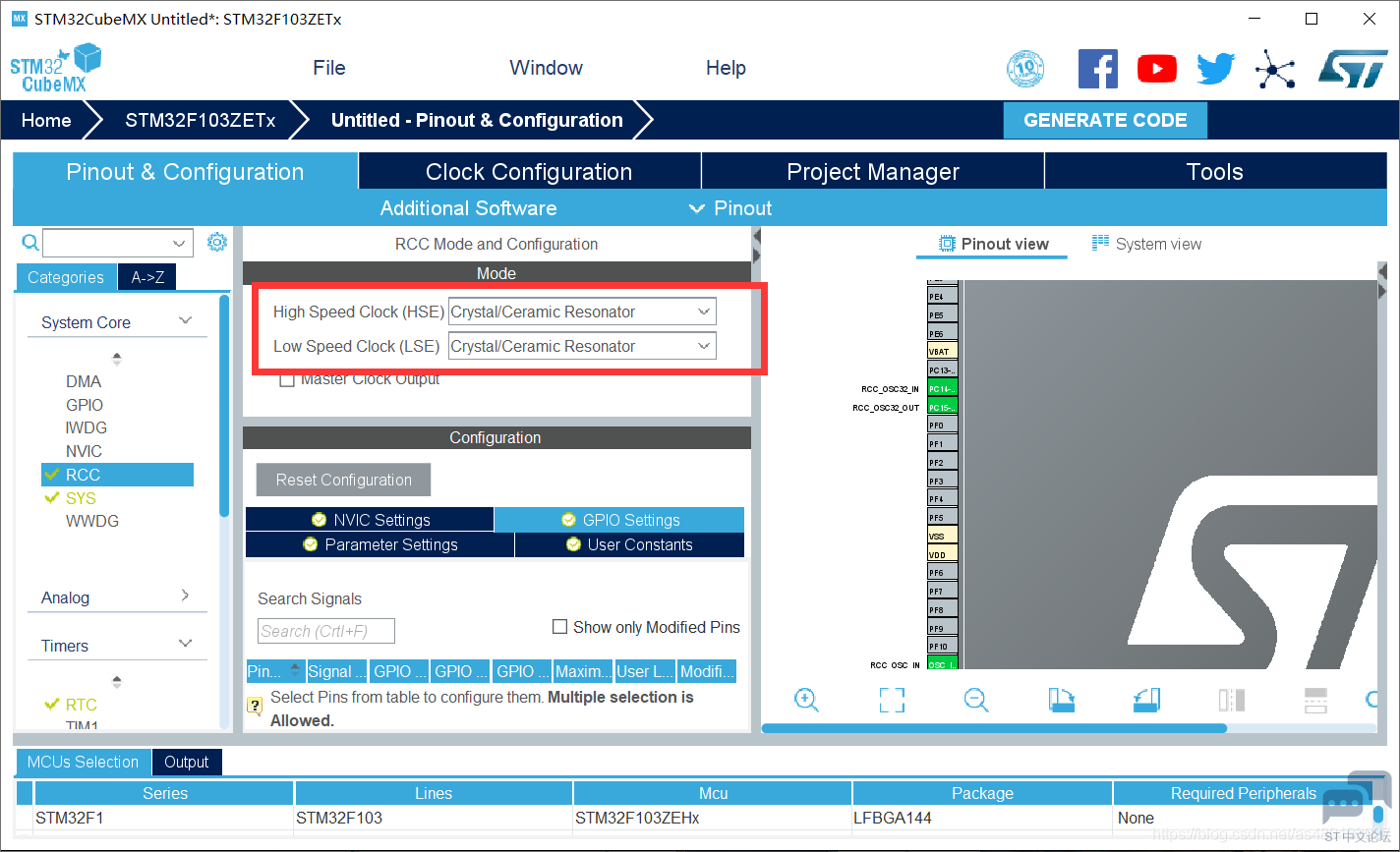Click the ST community network icon

[1275, 69]
